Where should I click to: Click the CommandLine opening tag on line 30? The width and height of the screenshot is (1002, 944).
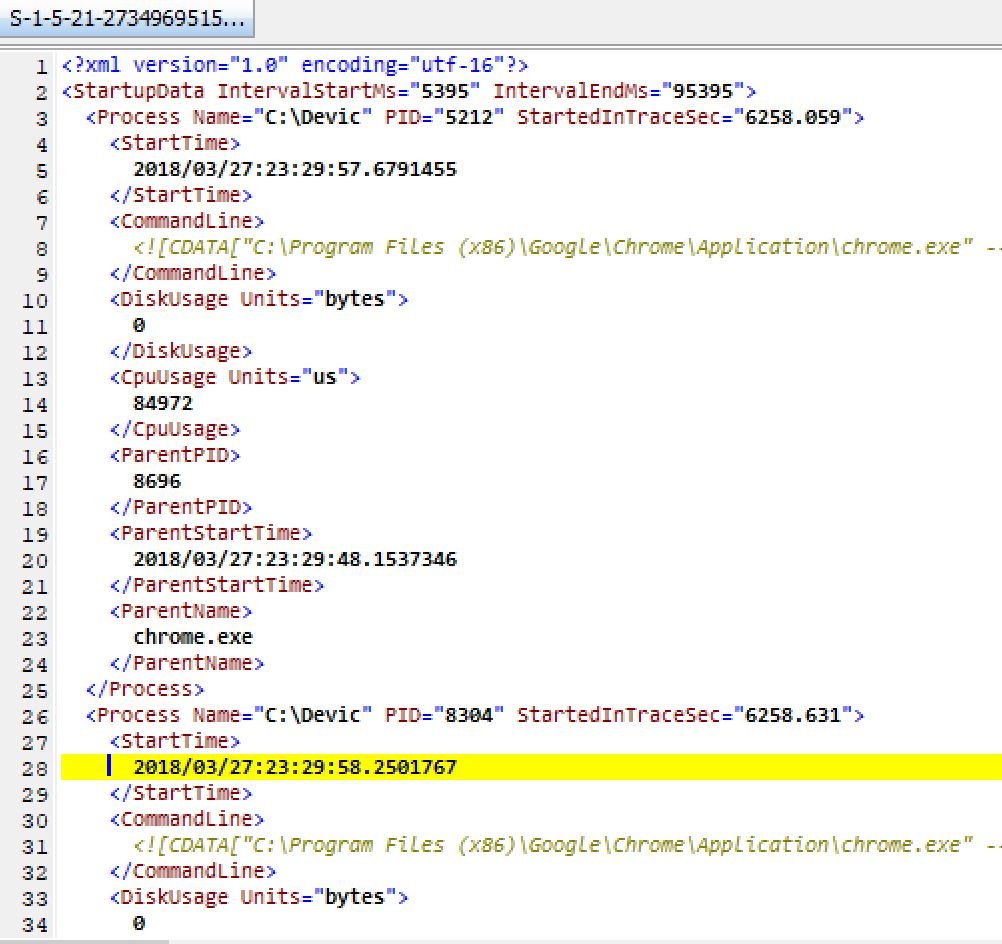(187, 819)
